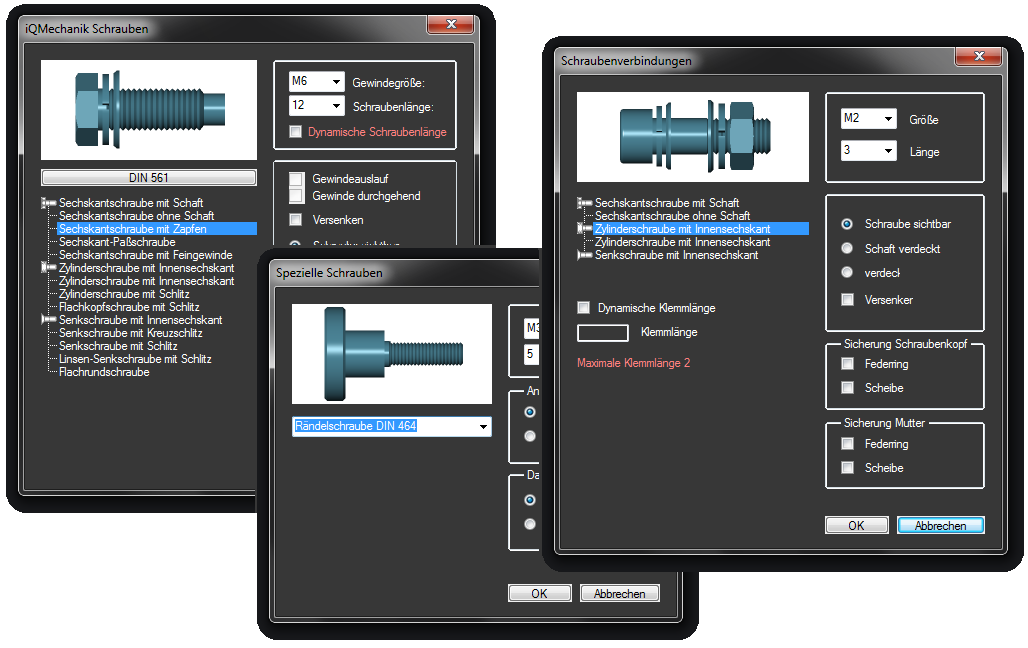This screenshot has height=648, width=1028.
Task: Click the Rändelschraube preview image in Spezielle Schrauben
Action: (x=391, y=354)
